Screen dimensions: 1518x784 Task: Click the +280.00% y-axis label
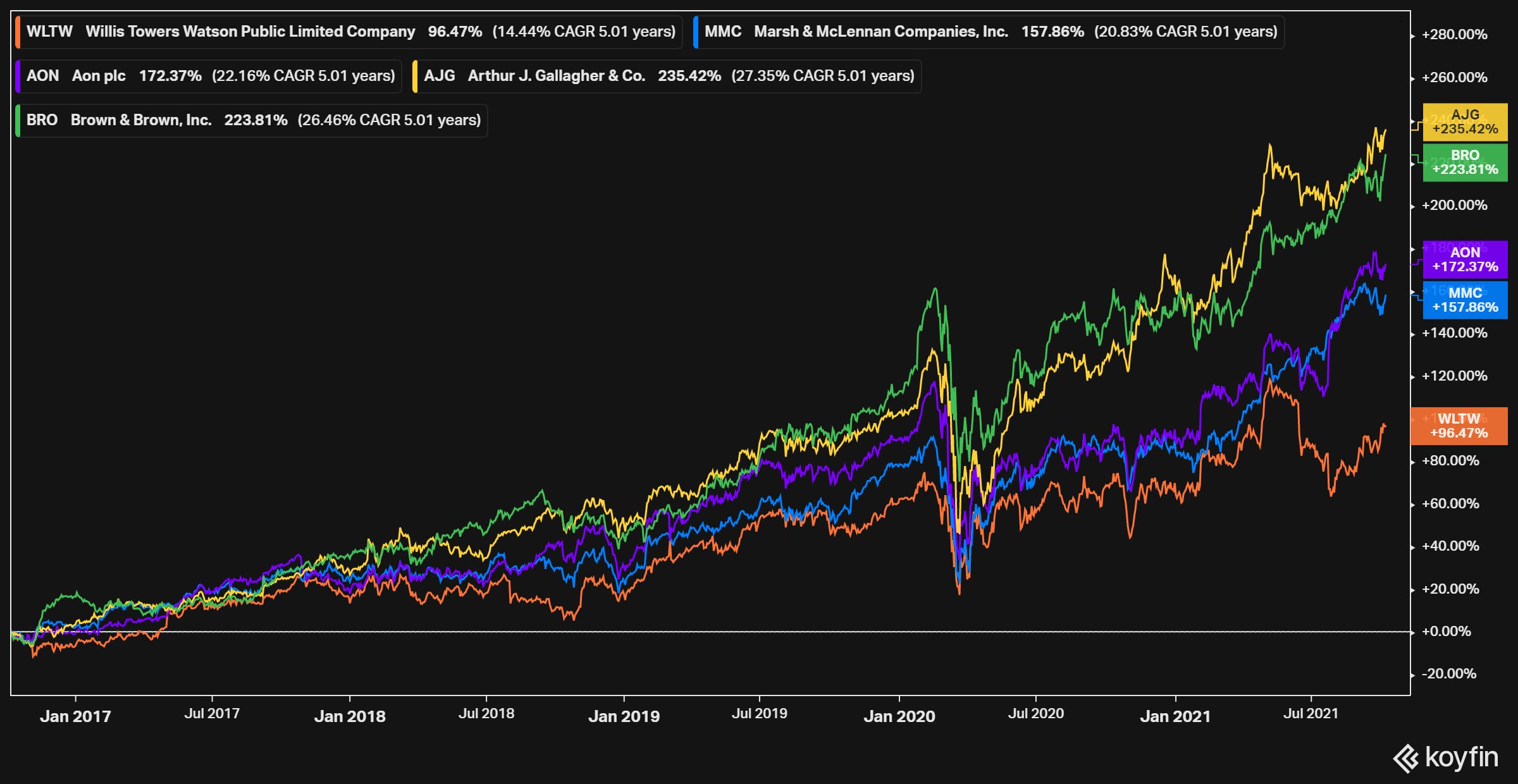click(x=1455, y=35)
